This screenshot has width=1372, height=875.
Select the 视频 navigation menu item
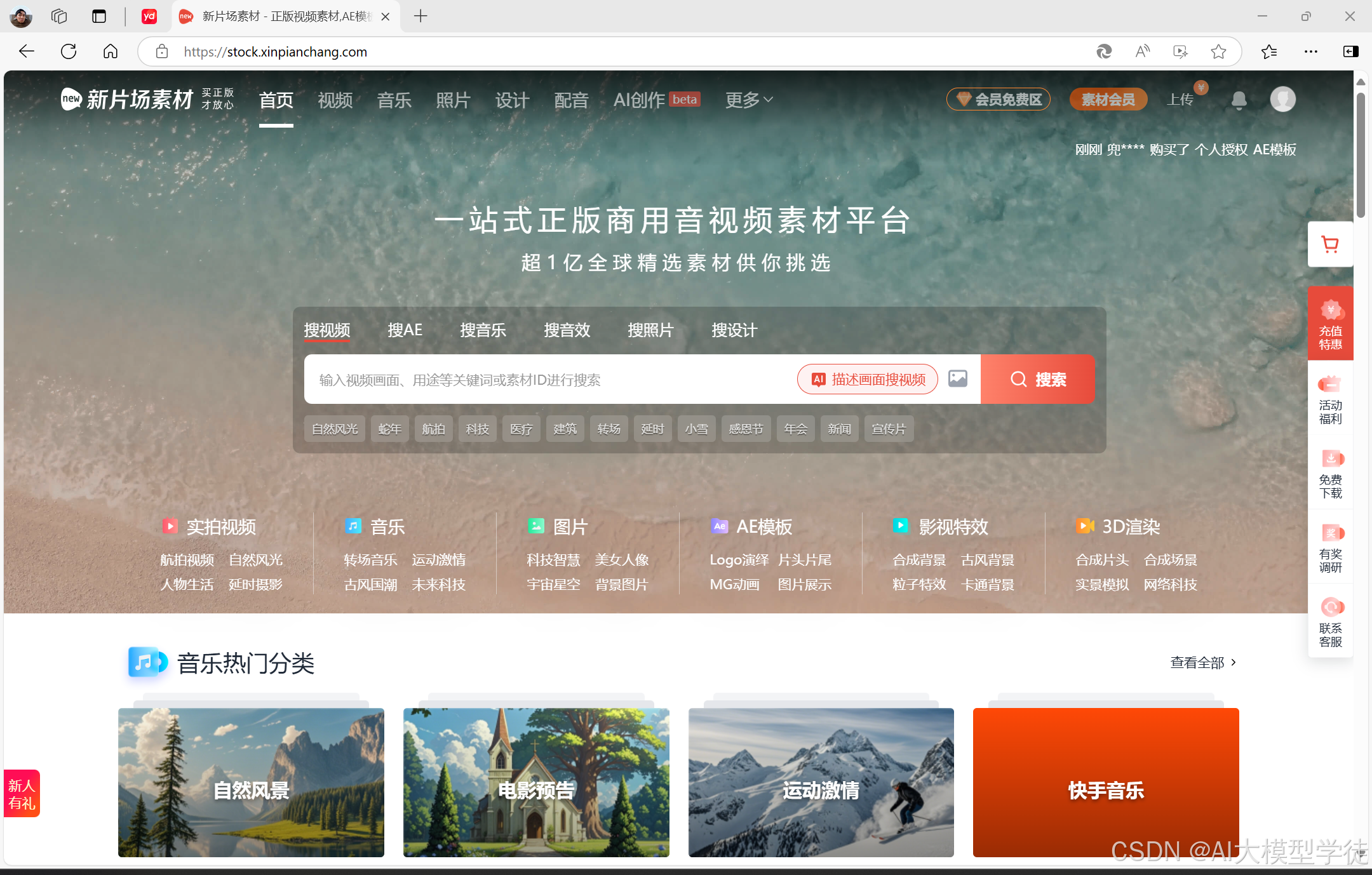[x=335, y=100]
